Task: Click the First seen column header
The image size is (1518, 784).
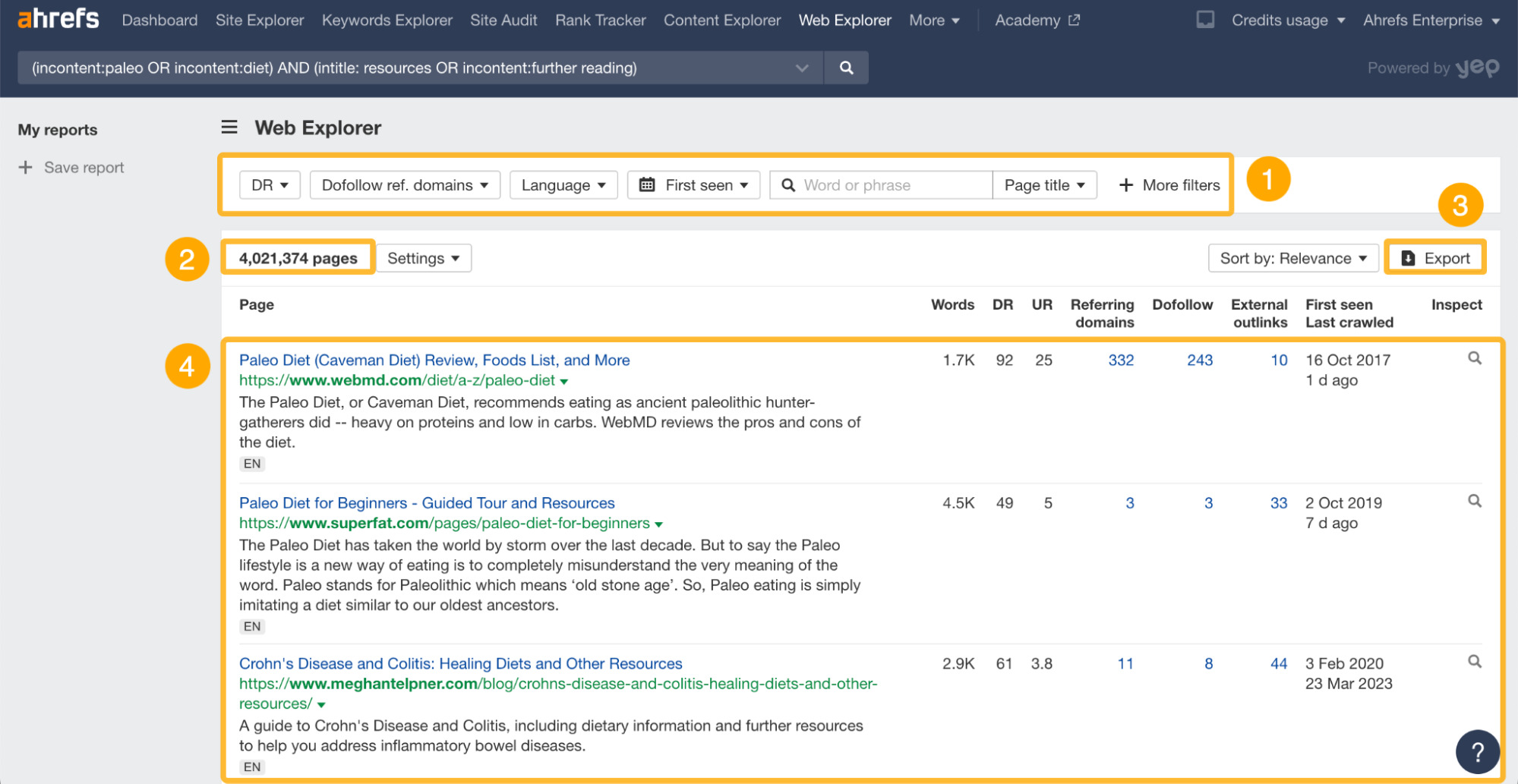Action: 1339,304
